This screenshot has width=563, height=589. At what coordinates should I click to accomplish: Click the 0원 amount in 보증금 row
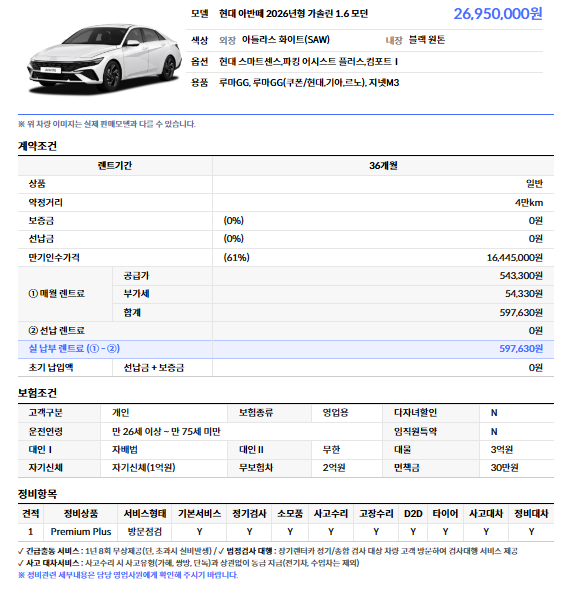point(536,221)
